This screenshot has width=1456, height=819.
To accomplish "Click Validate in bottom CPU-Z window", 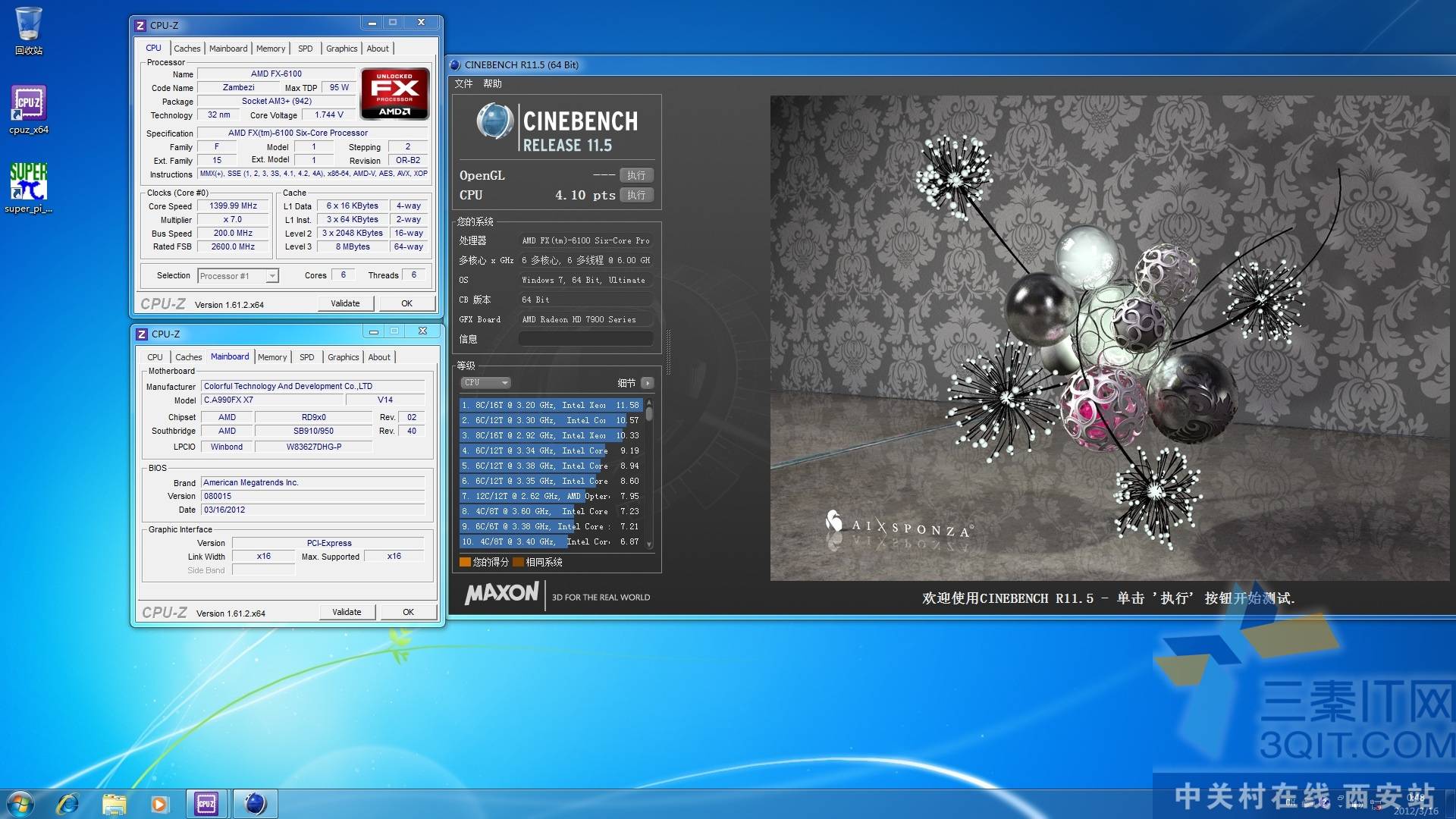I will click(347, 612).
